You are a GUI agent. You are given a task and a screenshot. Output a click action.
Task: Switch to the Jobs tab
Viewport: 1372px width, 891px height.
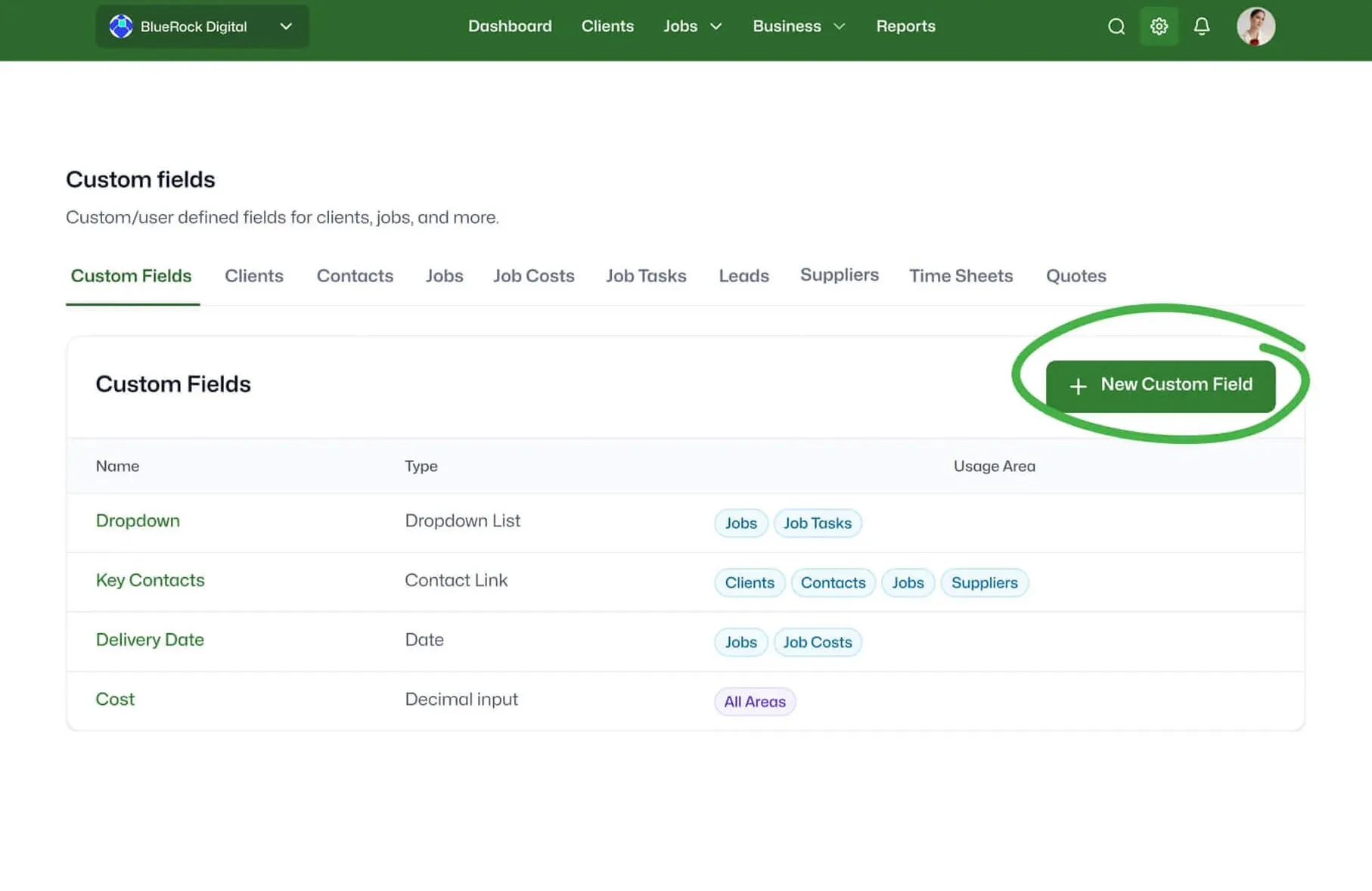coord(444,276)
